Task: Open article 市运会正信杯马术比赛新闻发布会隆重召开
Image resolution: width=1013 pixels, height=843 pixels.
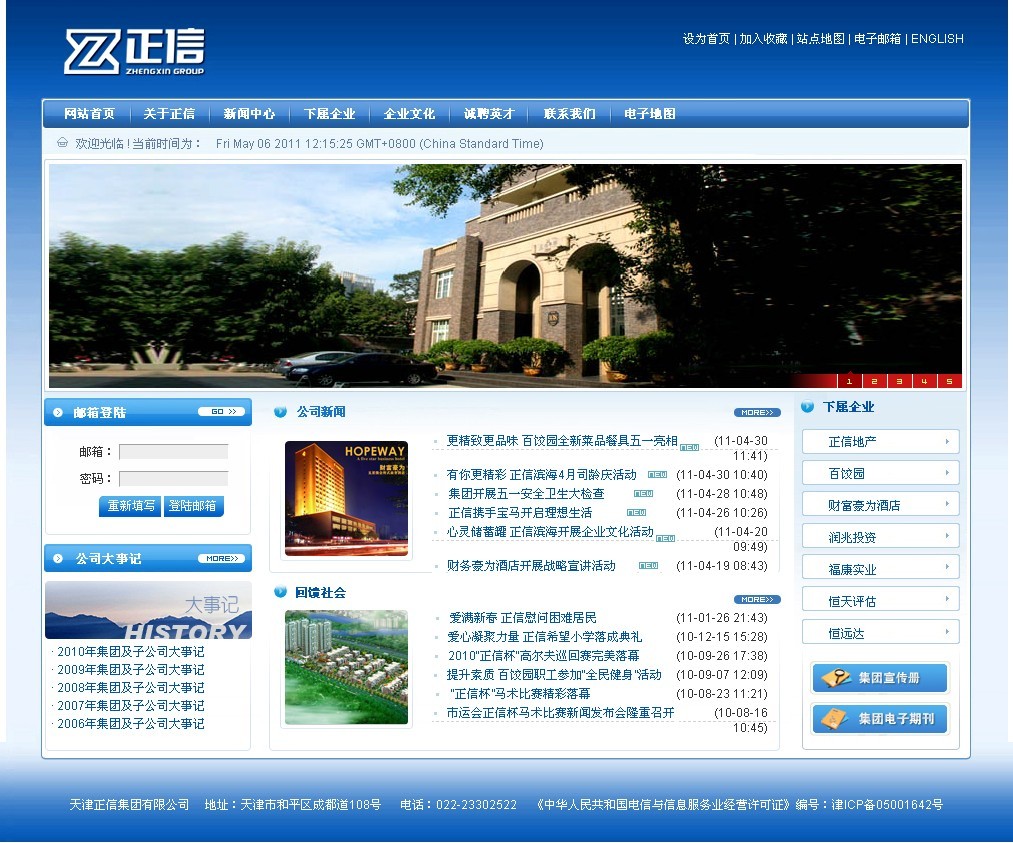Action: (x=561, y=713)
